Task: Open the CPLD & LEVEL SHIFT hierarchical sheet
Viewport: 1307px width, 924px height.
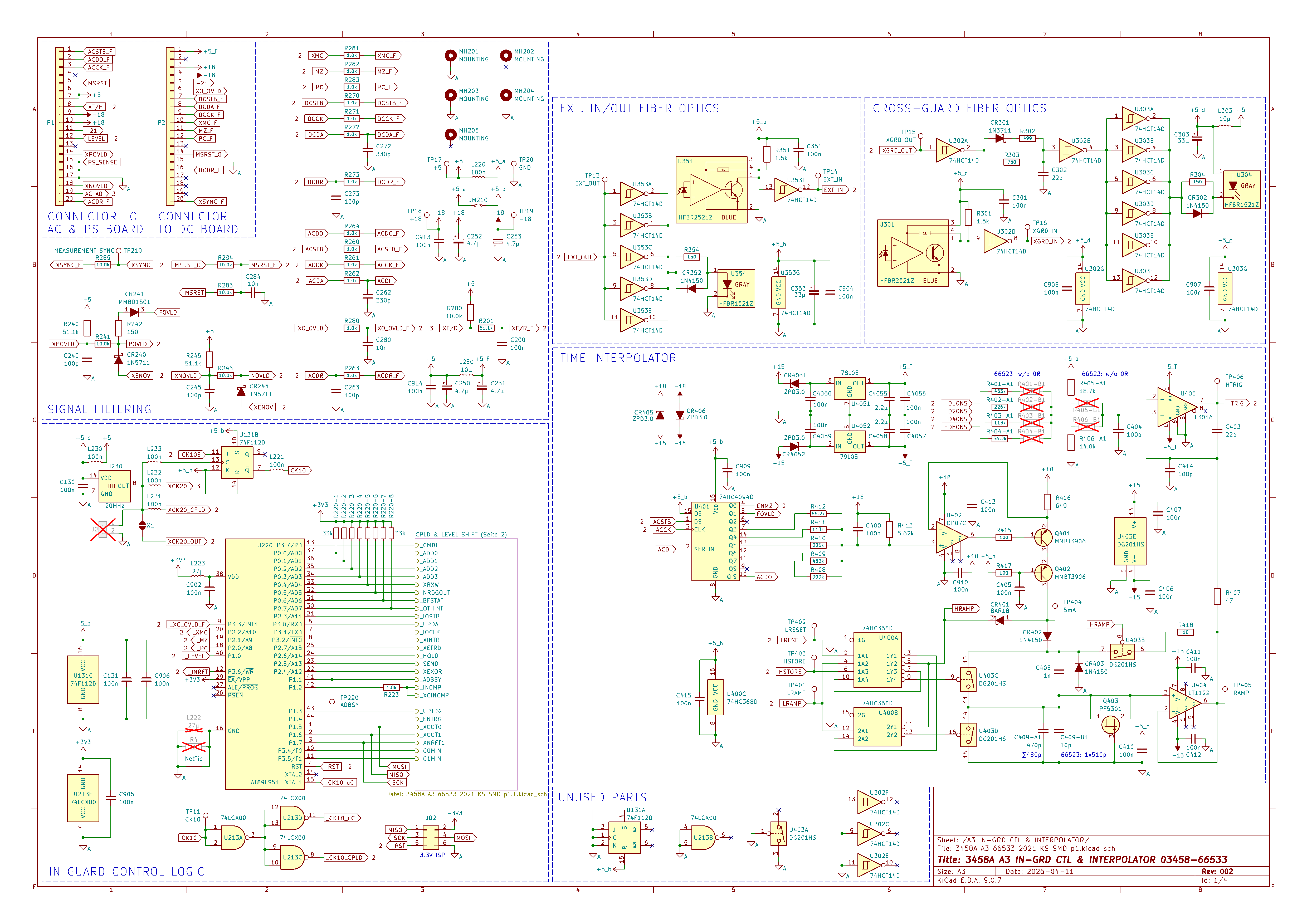Action: 466,664
